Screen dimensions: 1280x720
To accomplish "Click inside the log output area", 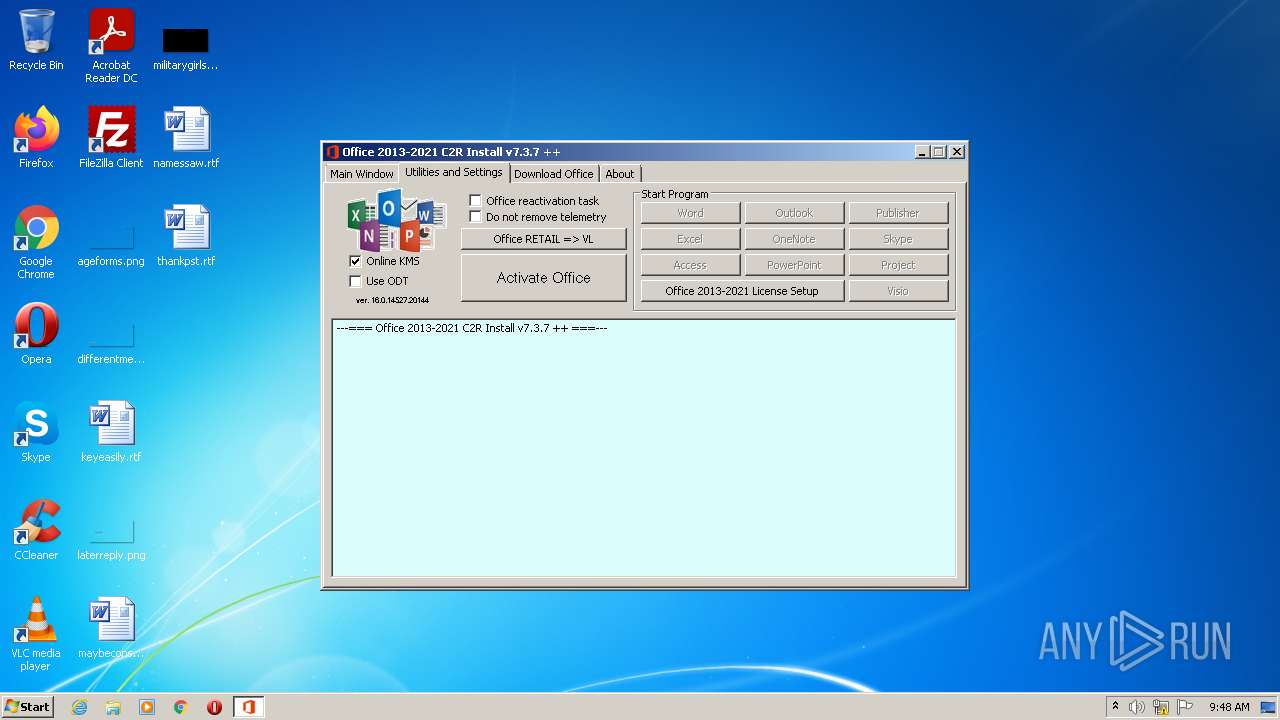I will (x=644, y=448).
